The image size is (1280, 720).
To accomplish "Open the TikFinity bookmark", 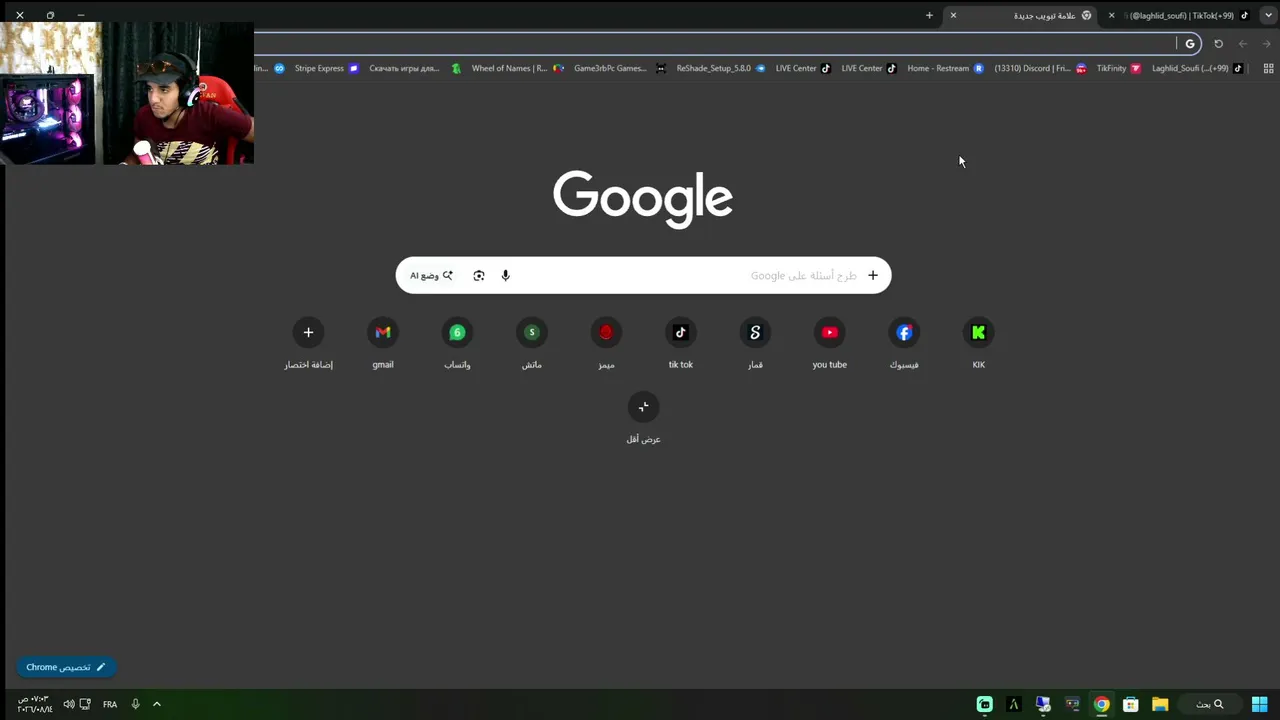I will coord(1119,69).
